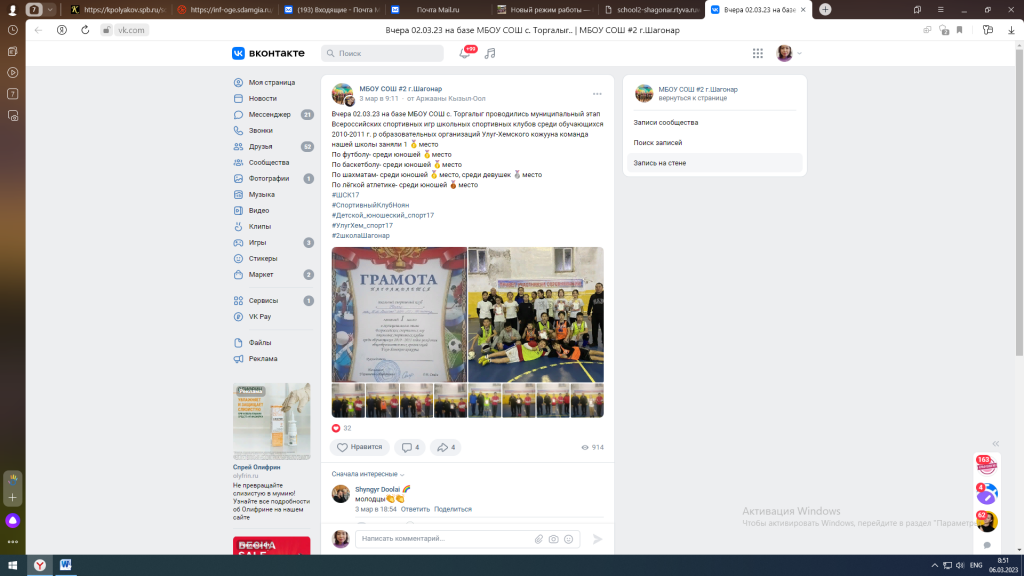This screenshot has height=576, width=1024.
Task: Expand the profile avatar menu in header
Action: (788, 53)
